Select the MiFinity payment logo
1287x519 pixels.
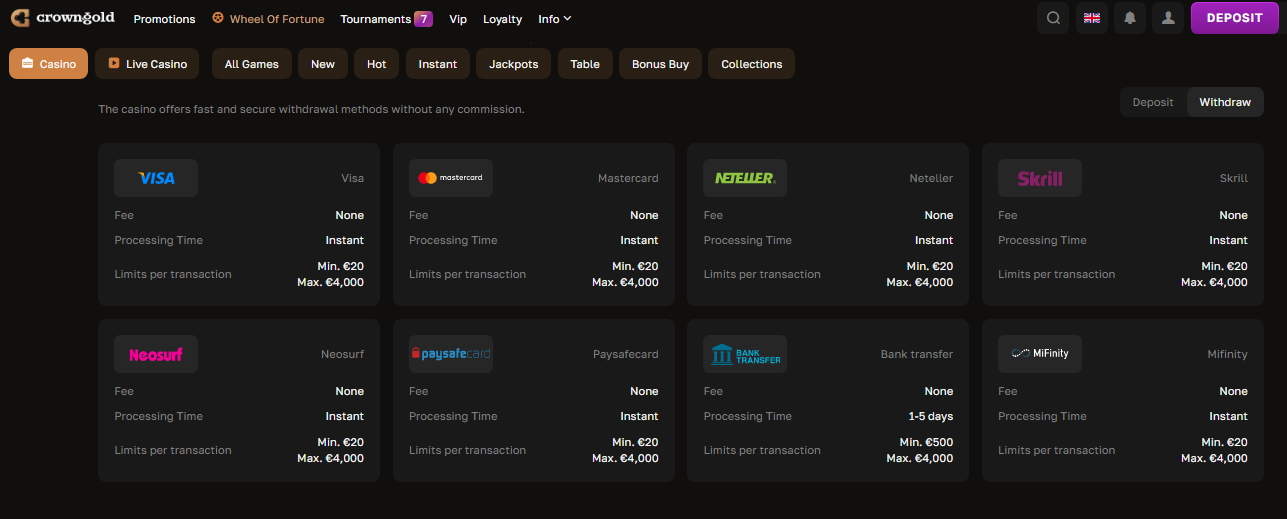coord(1040,354)
